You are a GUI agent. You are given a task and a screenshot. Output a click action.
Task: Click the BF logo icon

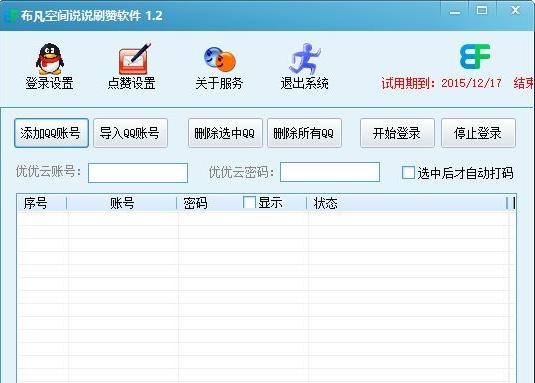[475, 56]
